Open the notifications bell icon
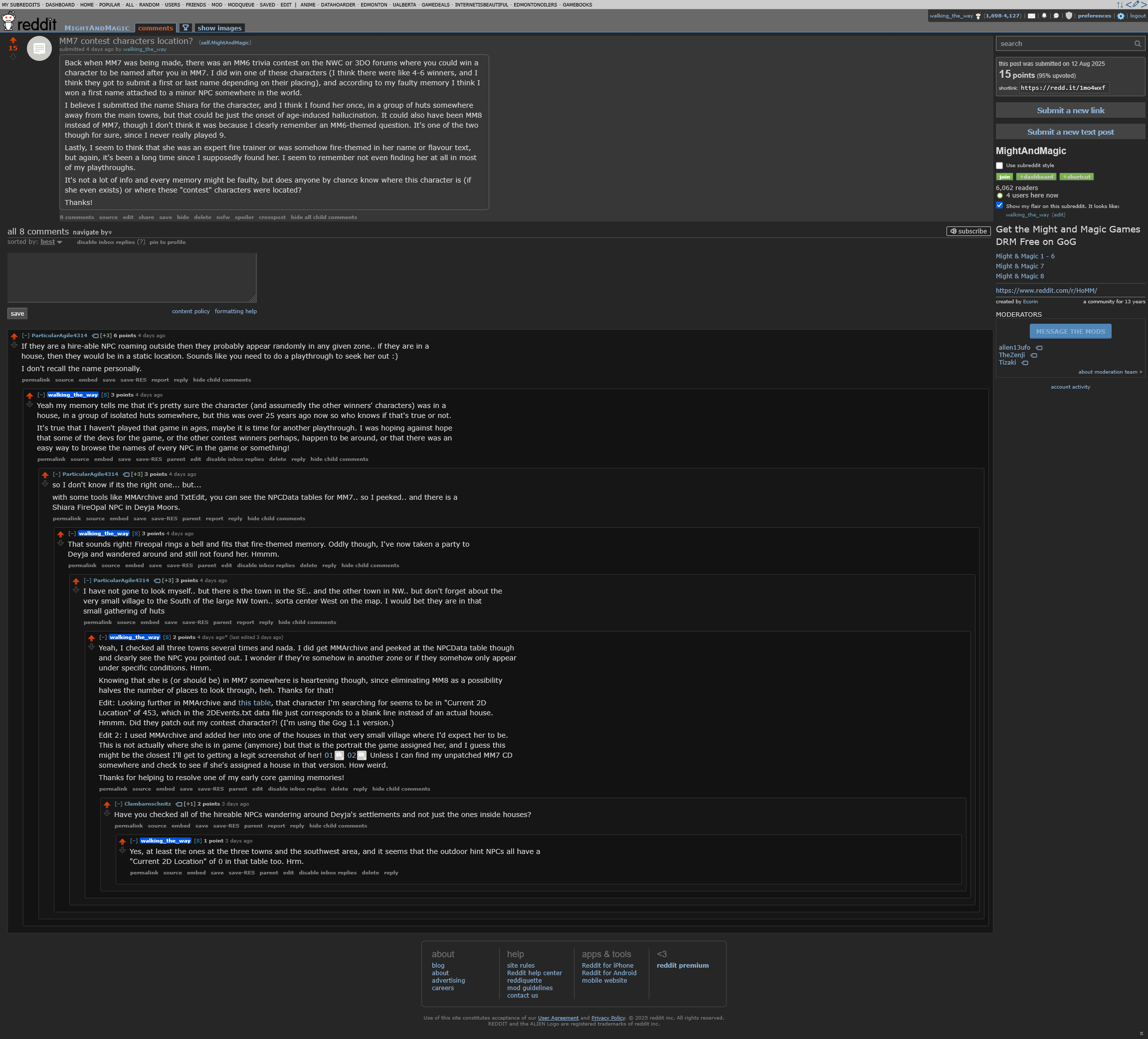1148x1039 pixels. (1044, 16)
